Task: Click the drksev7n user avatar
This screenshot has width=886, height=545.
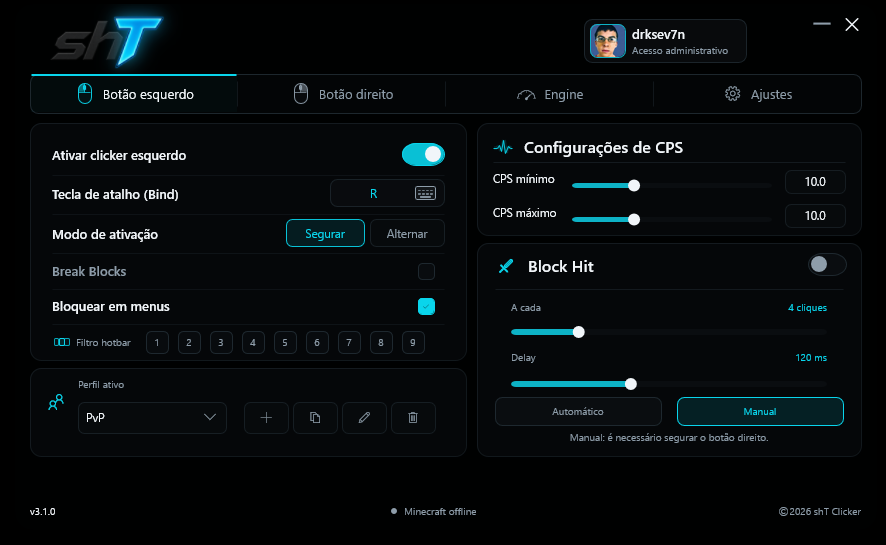Action: click(x=607, y=41)
